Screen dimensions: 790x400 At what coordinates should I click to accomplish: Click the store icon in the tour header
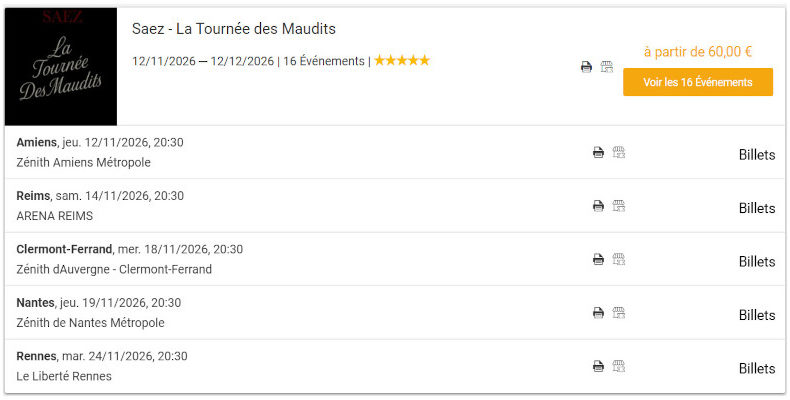[x=607, y=67]
